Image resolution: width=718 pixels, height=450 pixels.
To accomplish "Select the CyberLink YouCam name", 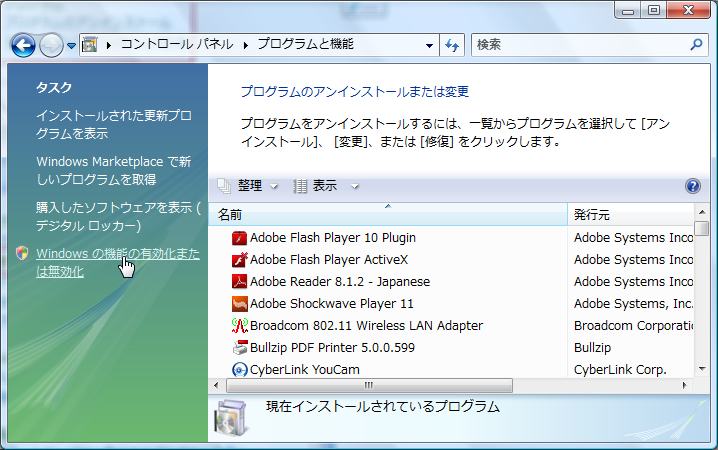I will [x=305, y=369].
